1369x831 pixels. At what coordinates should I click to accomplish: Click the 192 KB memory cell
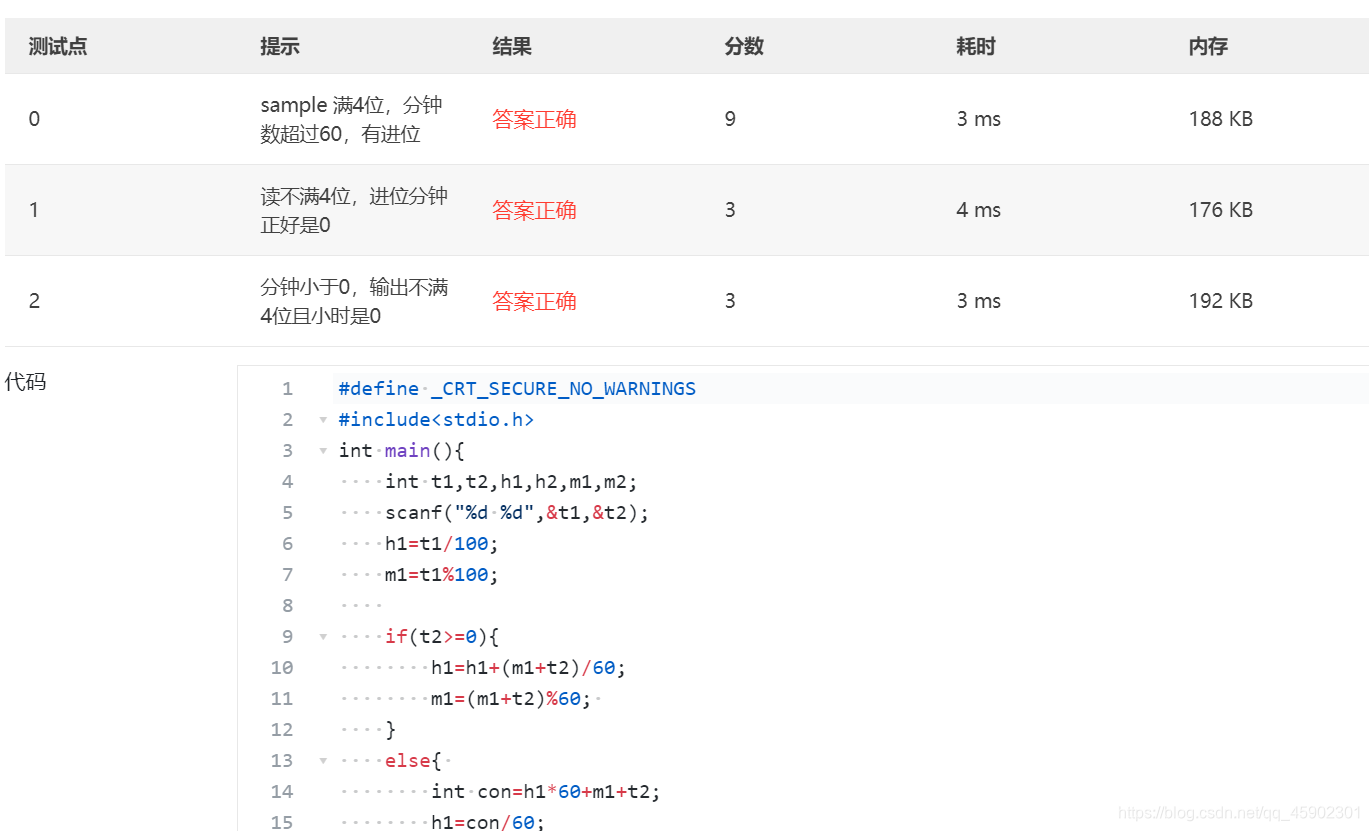click(1220, 301)
